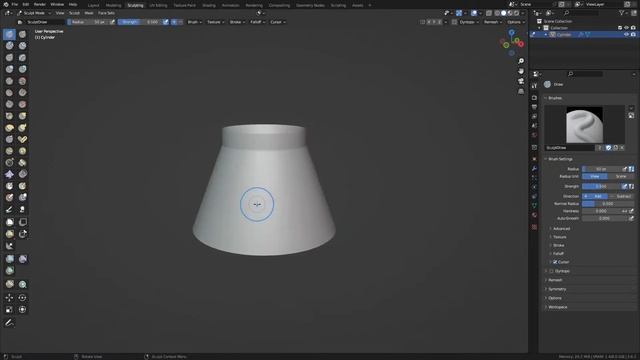Image resolution: width=640 pixels, height=360 pixels.
Task: Open the Render menu
Action: [40, 4]
